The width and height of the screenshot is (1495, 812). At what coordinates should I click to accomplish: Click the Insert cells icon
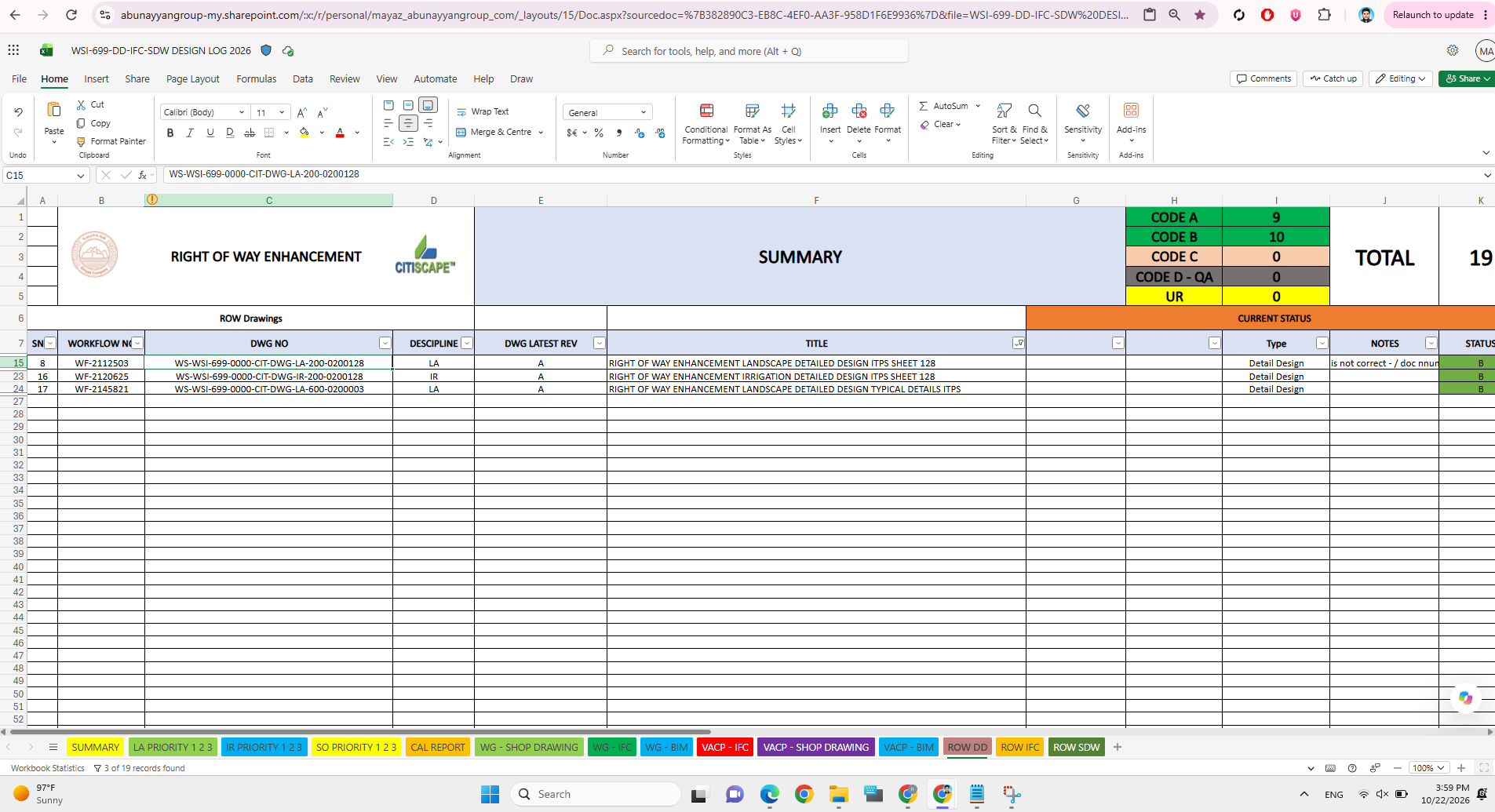tap(830, 111)
